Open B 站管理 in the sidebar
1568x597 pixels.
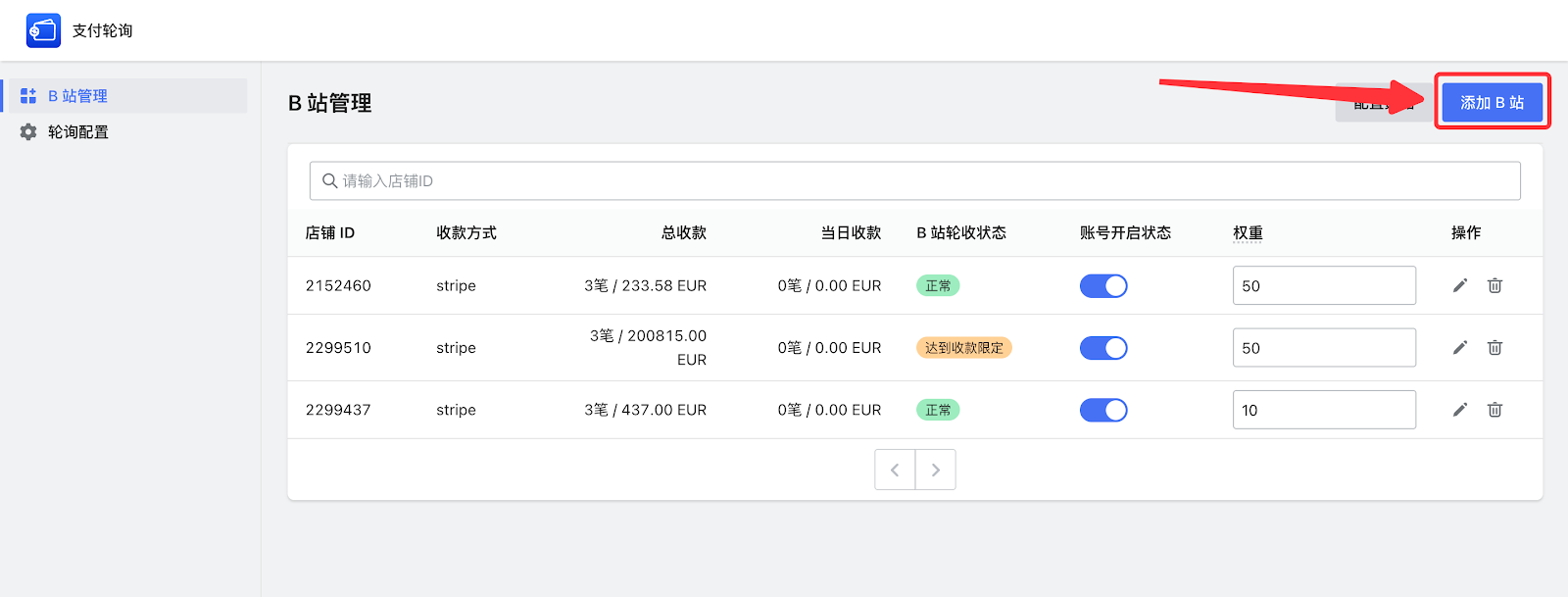point(78,96)
